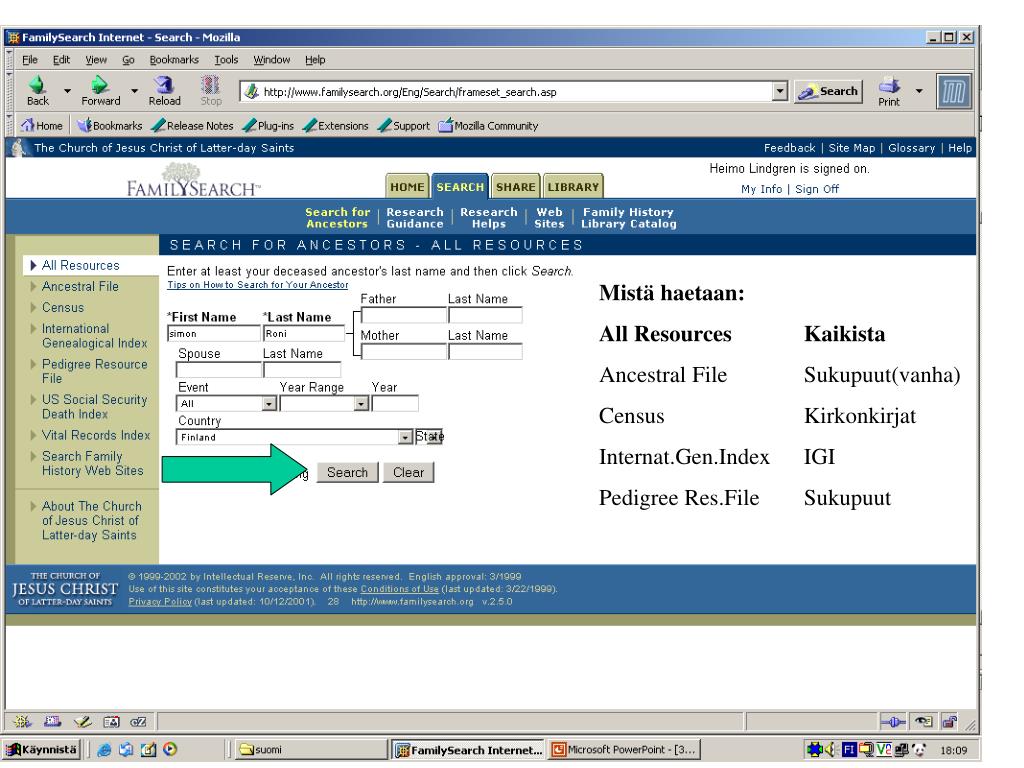Open Vital Records Index in sidebar
This screenshot has width=1024, height=768.
click(x=96, y=435)
